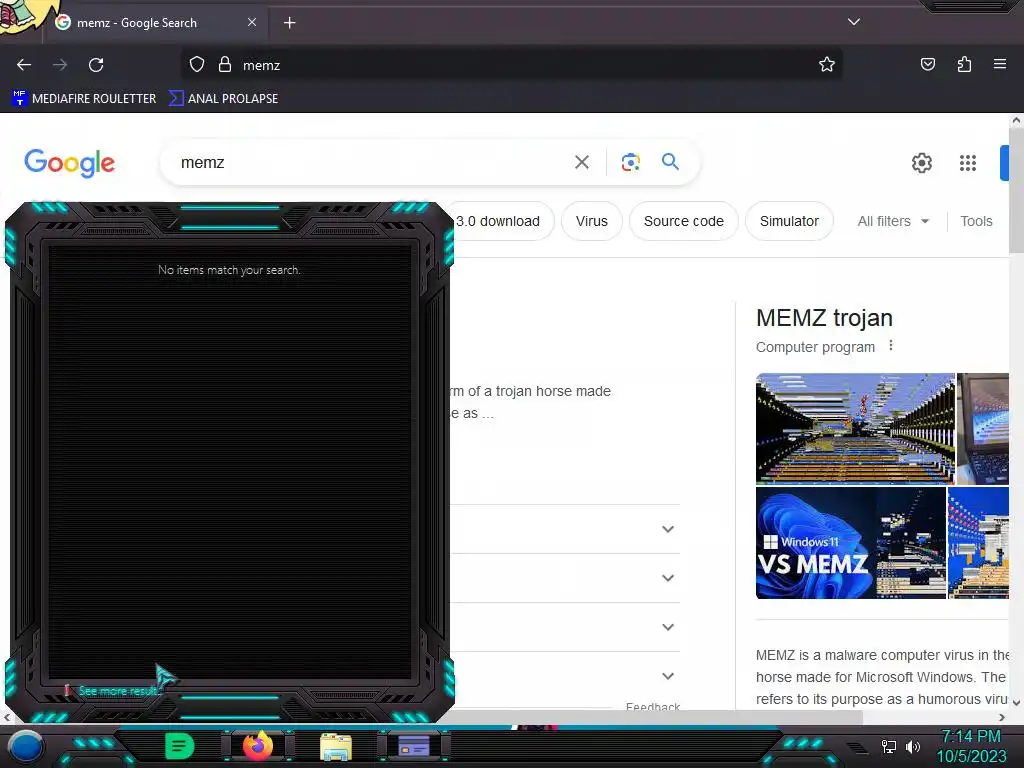The width and height of the screenshot is (1024, 768).
Task: Open the Save to Pocket icon
Action: click(x=928, y=65)
